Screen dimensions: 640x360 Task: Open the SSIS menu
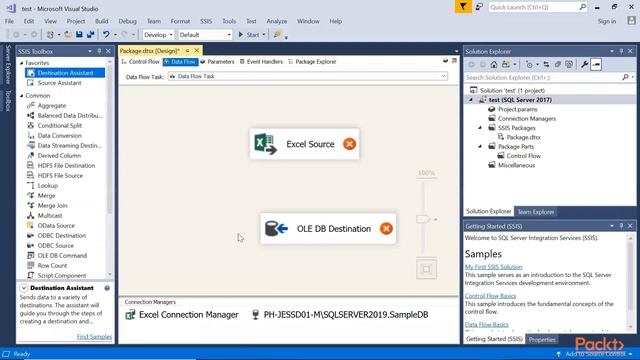coord(206,21)
